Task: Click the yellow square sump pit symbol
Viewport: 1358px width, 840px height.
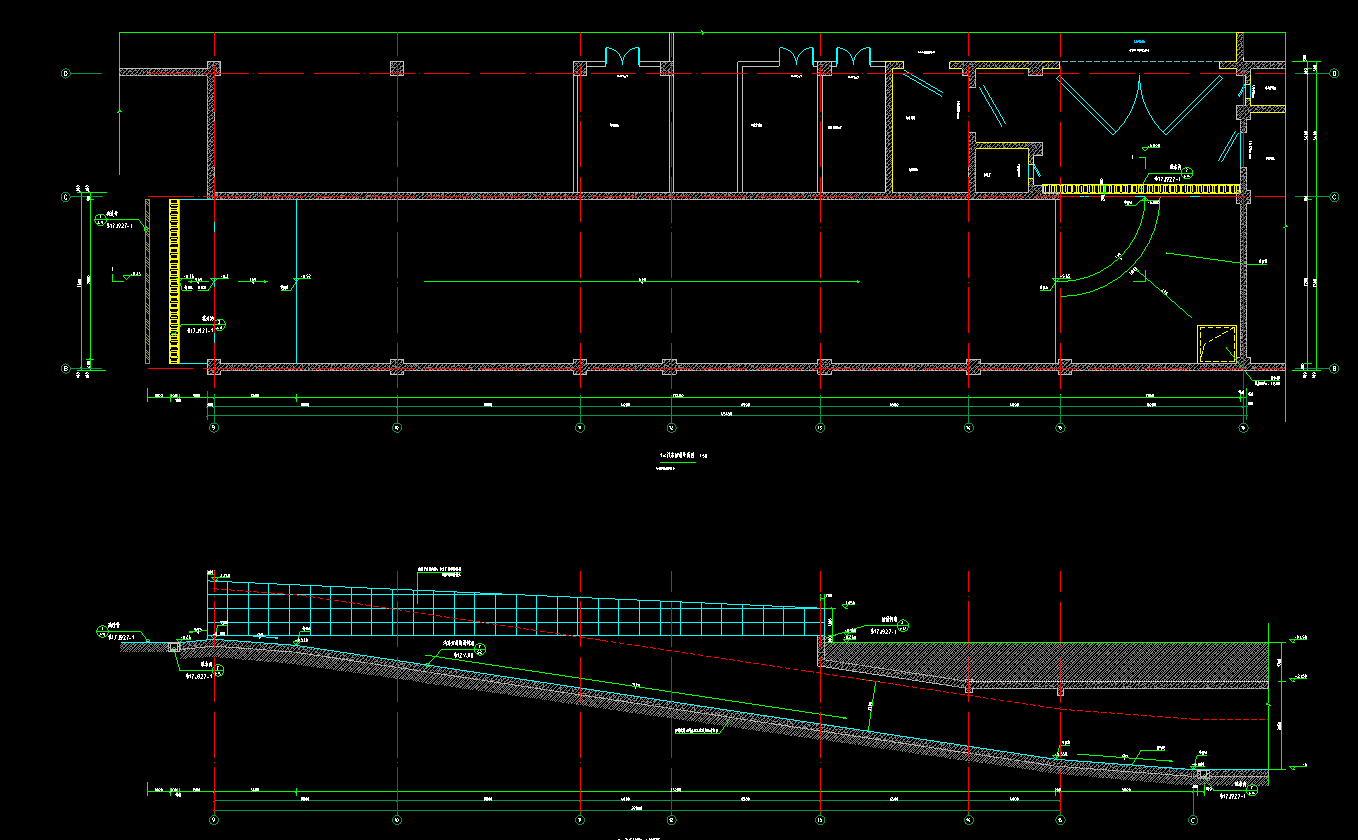Action: click(1217, 344)
